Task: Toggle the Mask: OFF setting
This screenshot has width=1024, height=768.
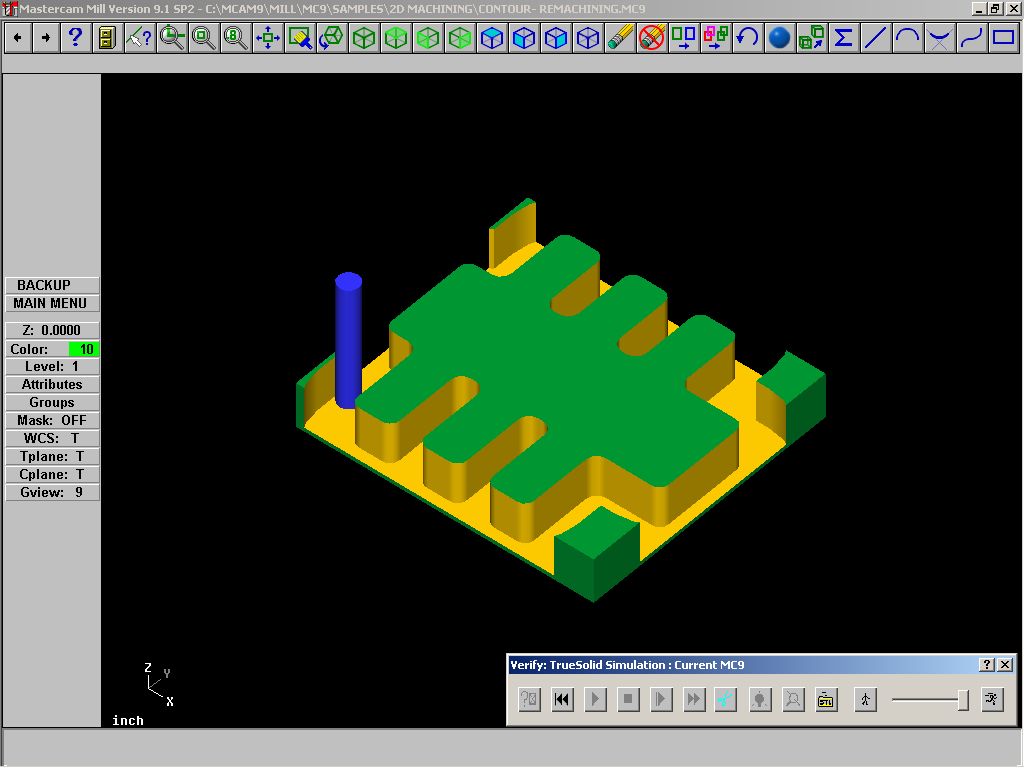Action: coord(52,421)
